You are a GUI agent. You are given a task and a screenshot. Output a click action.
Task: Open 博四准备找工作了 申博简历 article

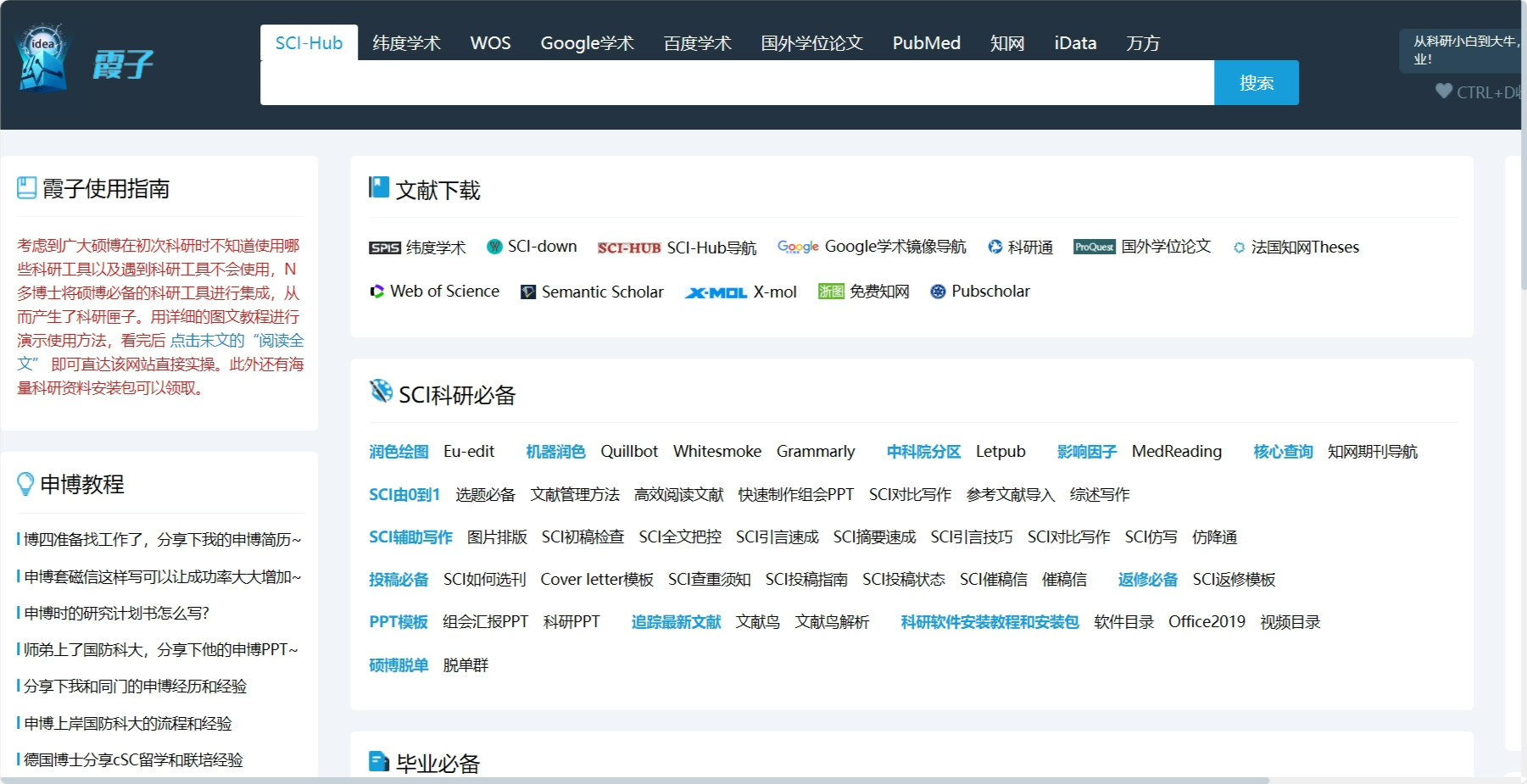click(x=161, y=539)
